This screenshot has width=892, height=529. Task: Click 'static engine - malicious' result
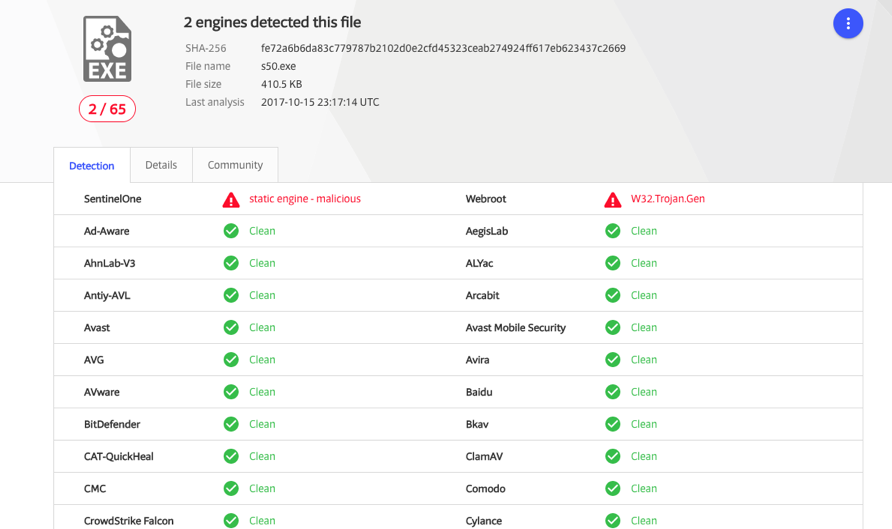pos(305,199)
